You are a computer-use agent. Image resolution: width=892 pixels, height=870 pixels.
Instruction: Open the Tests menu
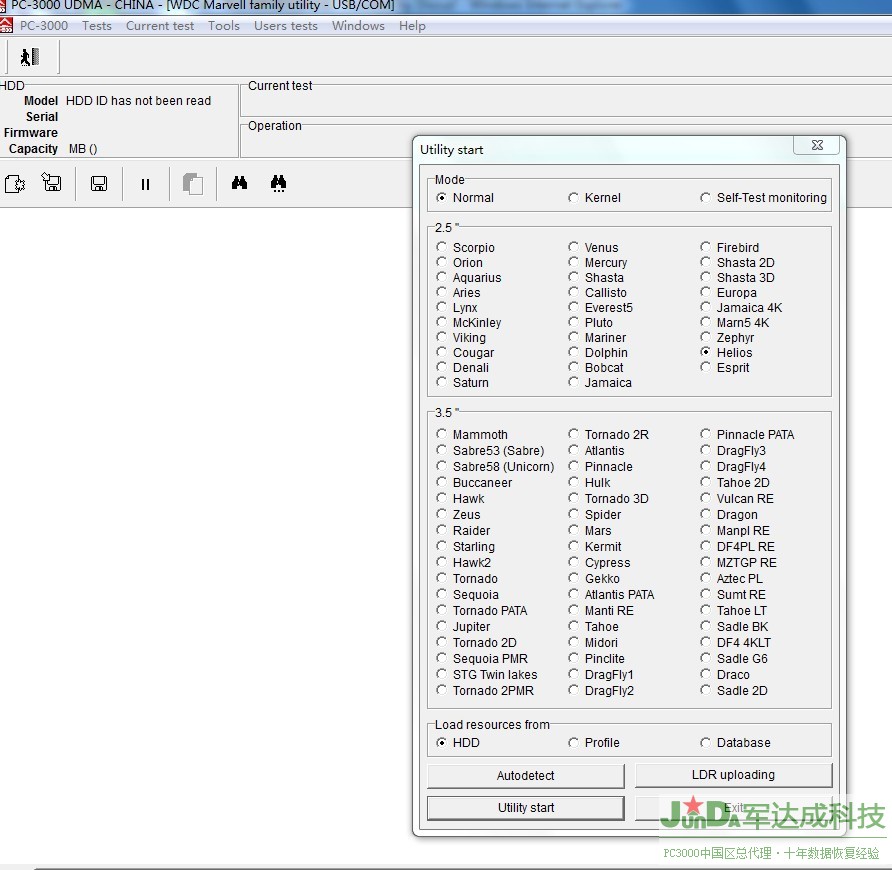point(97,26)
